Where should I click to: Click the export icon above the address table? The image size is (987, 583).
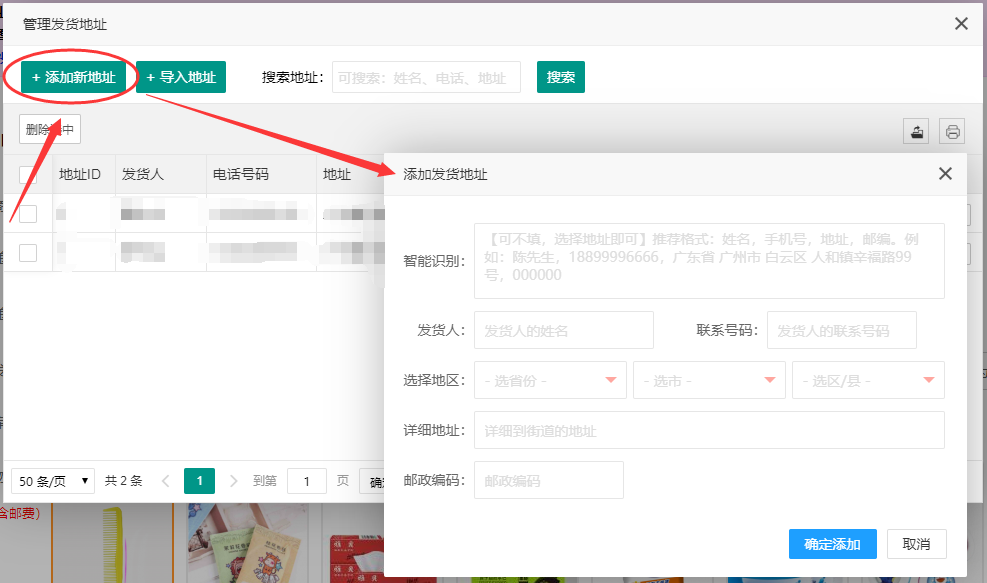click(x=916, y=131)
